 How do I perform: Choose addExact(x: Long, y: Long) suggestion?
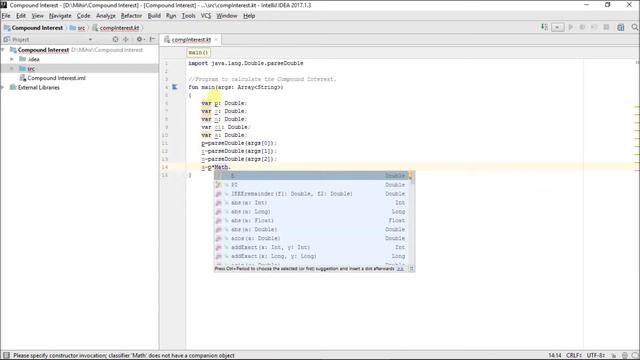pyautogui.click(x=311, y=256)
